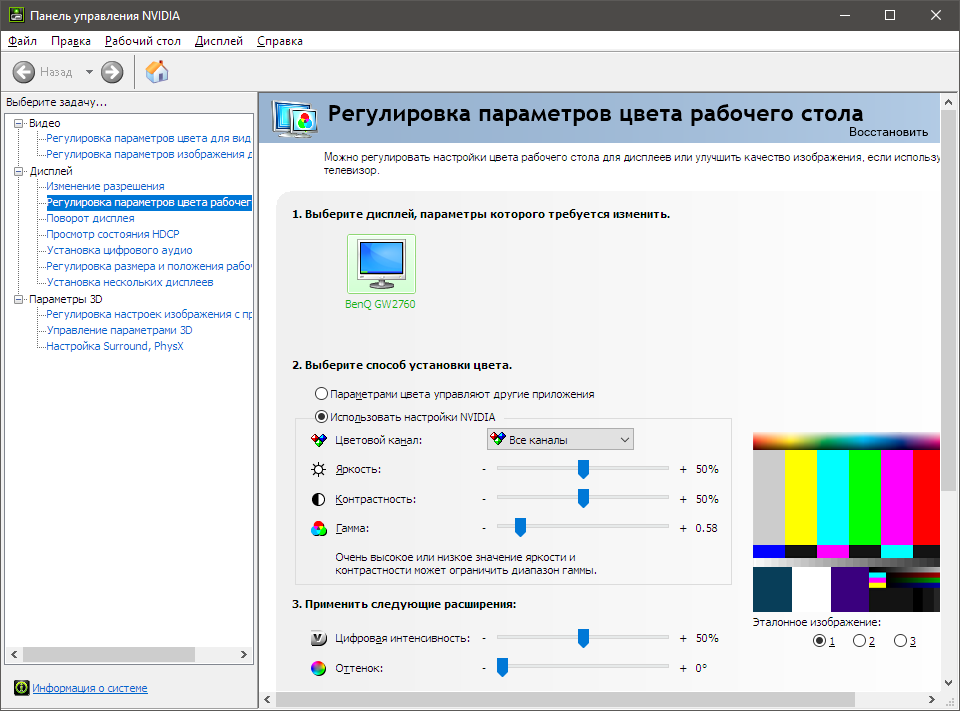Click the Гамма slider track
Image resolution: width=960 pixels, height=711 pixels.
click(x=600, y=527)
